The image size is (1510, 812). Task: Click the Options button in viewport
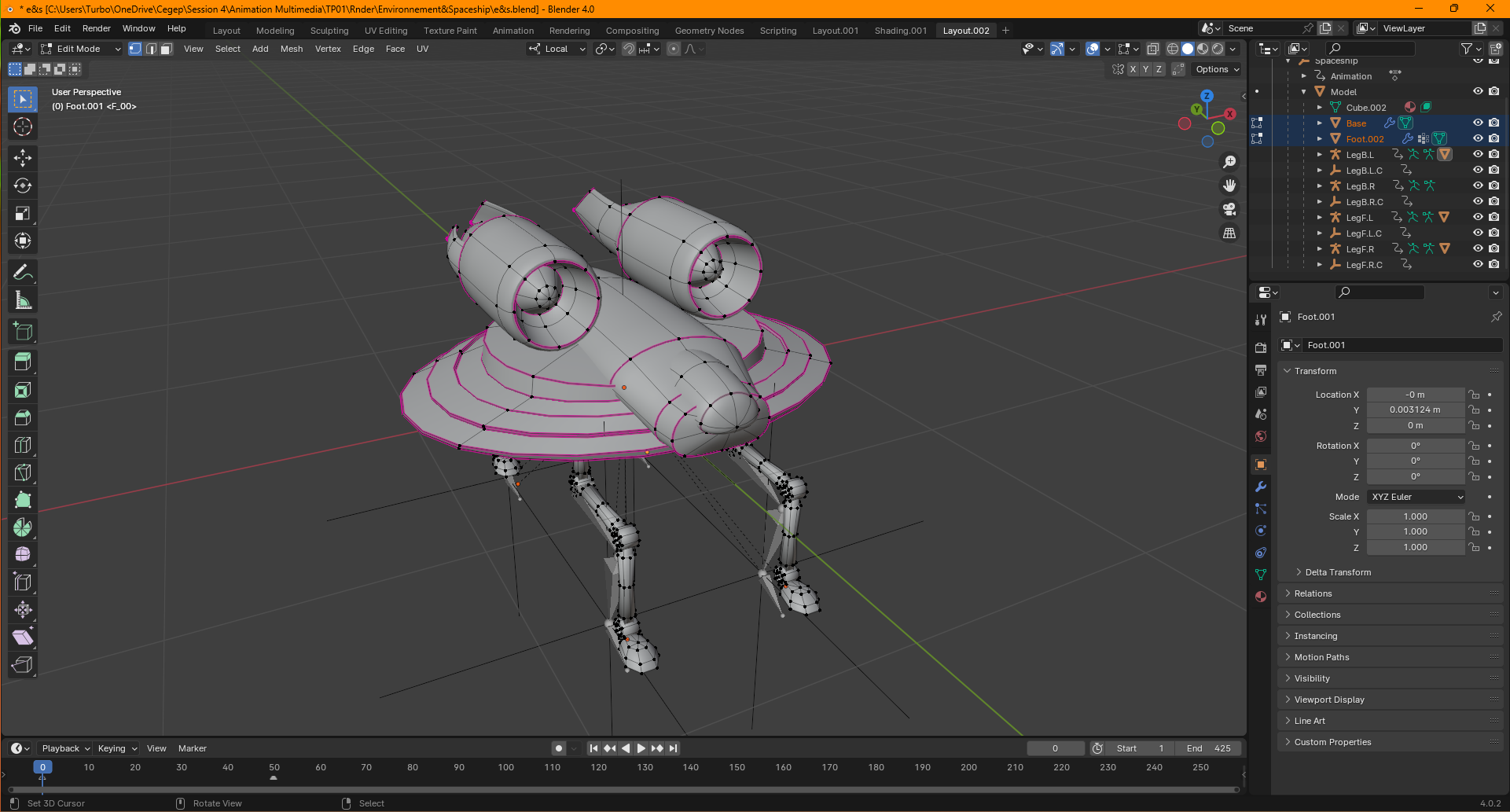1216,69
